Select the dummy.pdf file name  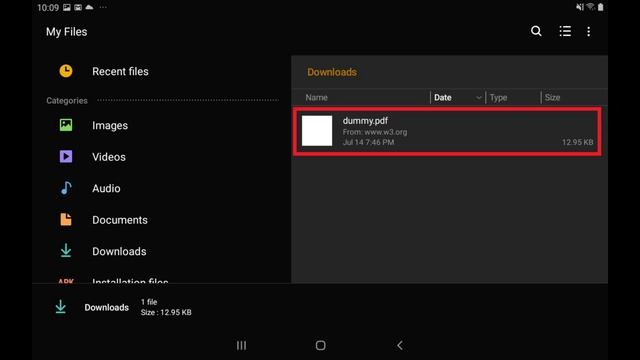point(365,121)
